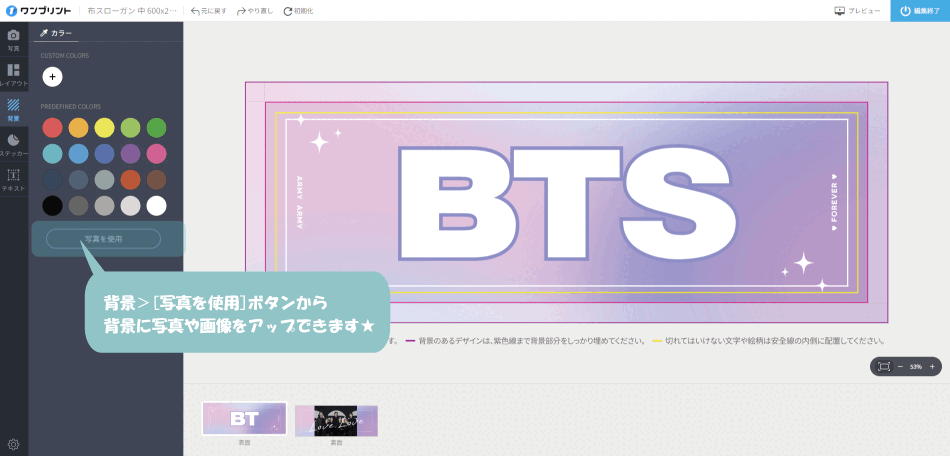Pick the red predefined color swatch
The width and height of the screenshot is (950, 456).
tap(52, 128)
